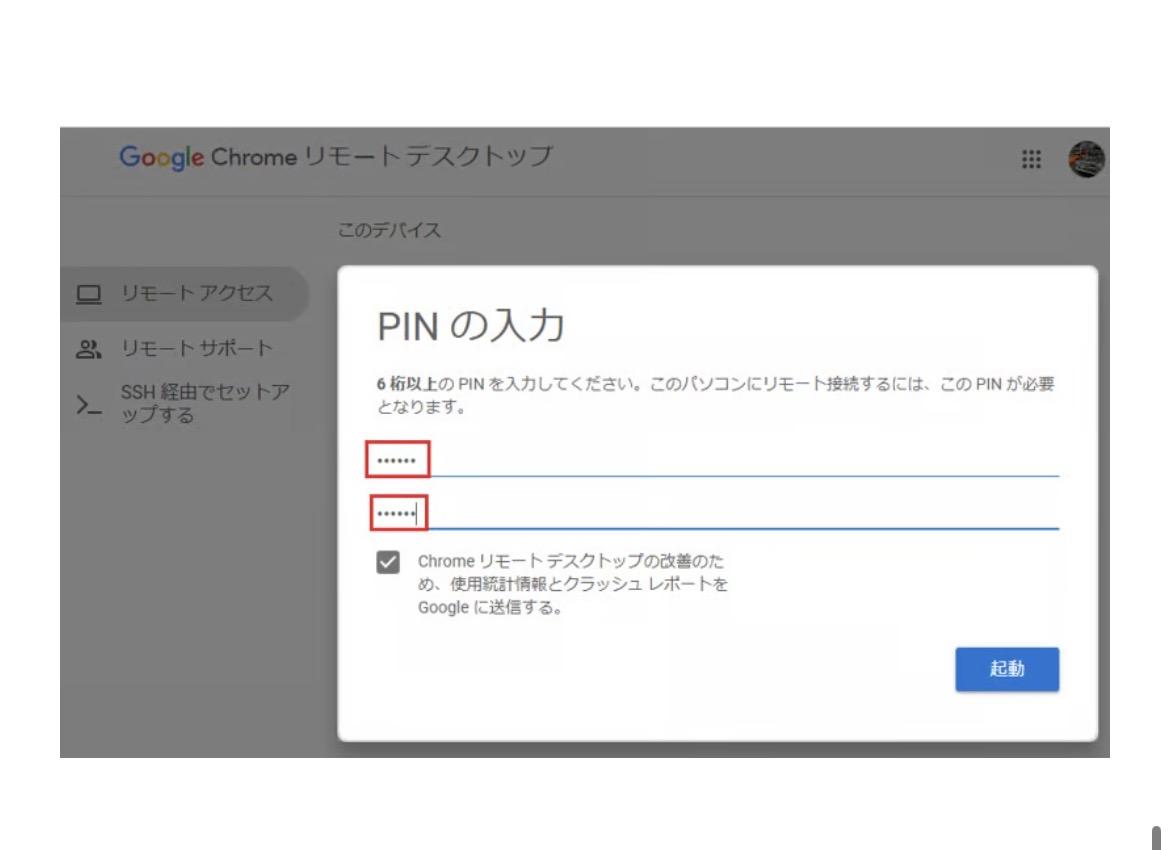Click the terminal icon for SSH setup
1169x850 pixels.
point(89,405)
